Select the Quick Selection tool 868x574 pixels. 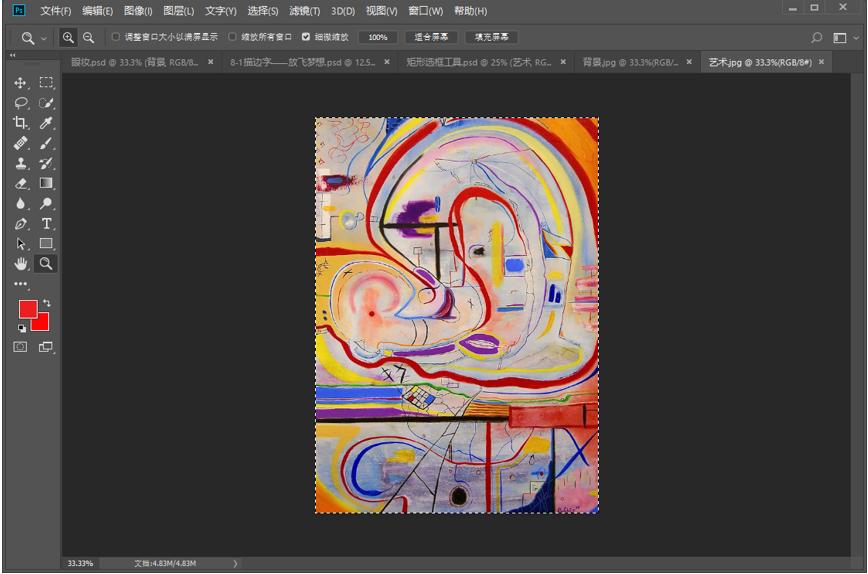(x=46, y=103)
